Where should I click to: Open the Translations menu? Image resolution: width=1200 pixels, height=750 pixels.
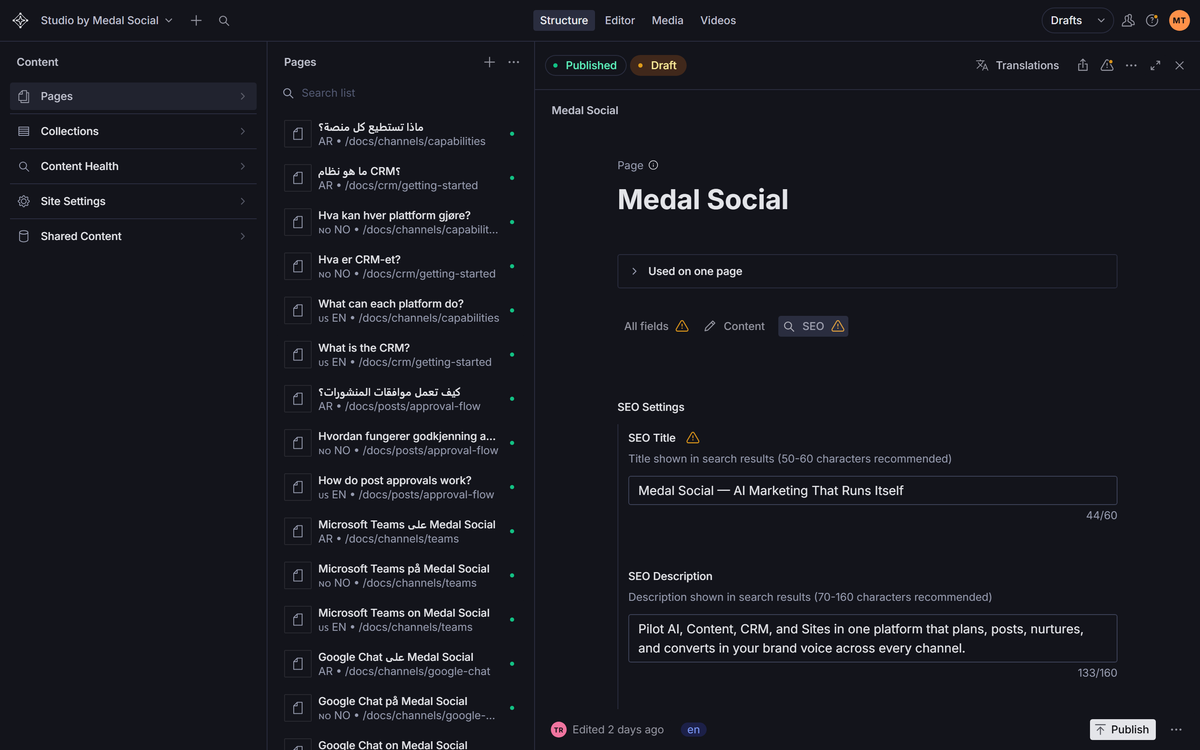coord(1017,65)
